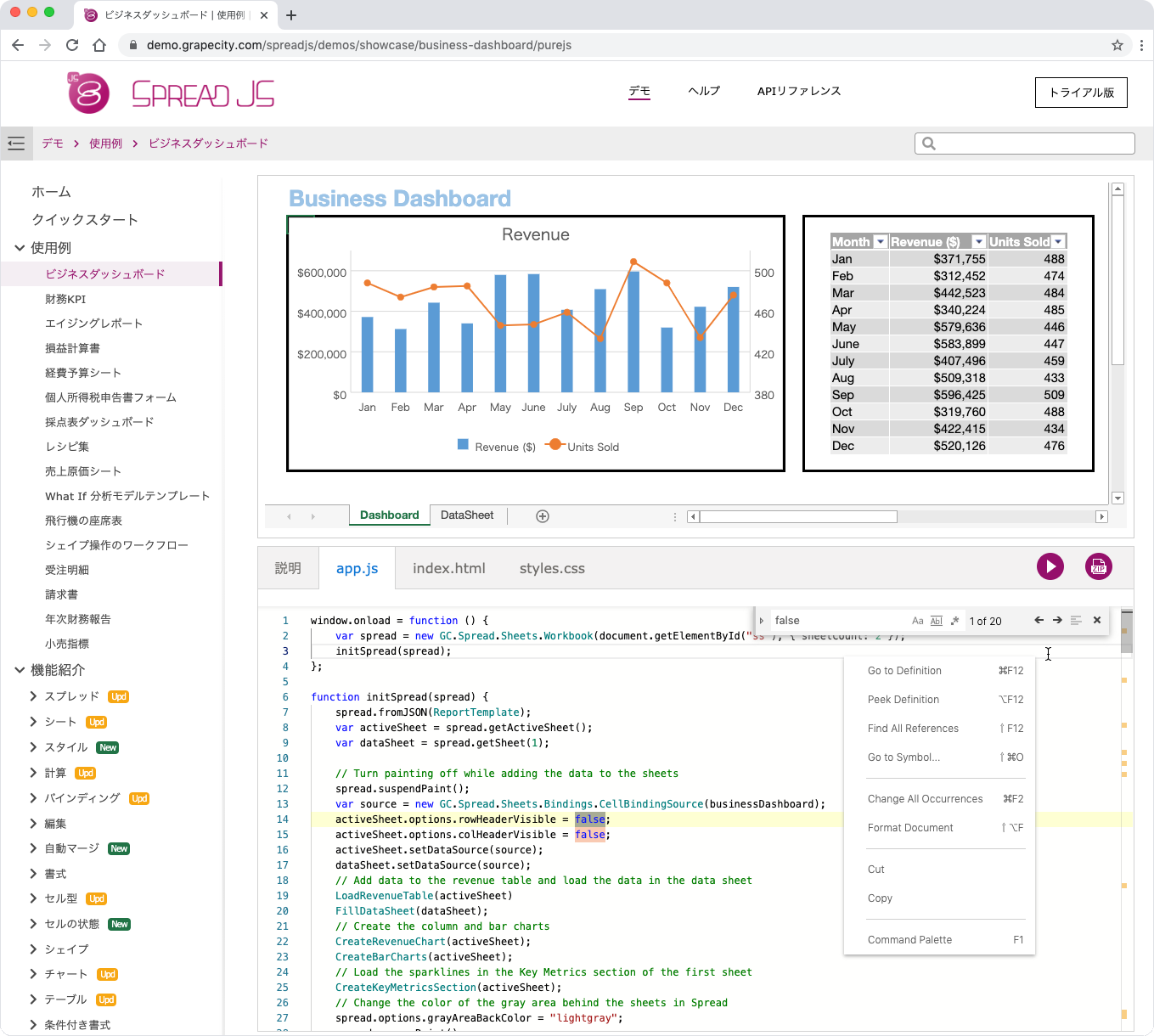This screenshot has height=1036, width=1154.
Task: Open the Chrome three-dot menu
Action: click(1140, 45)
